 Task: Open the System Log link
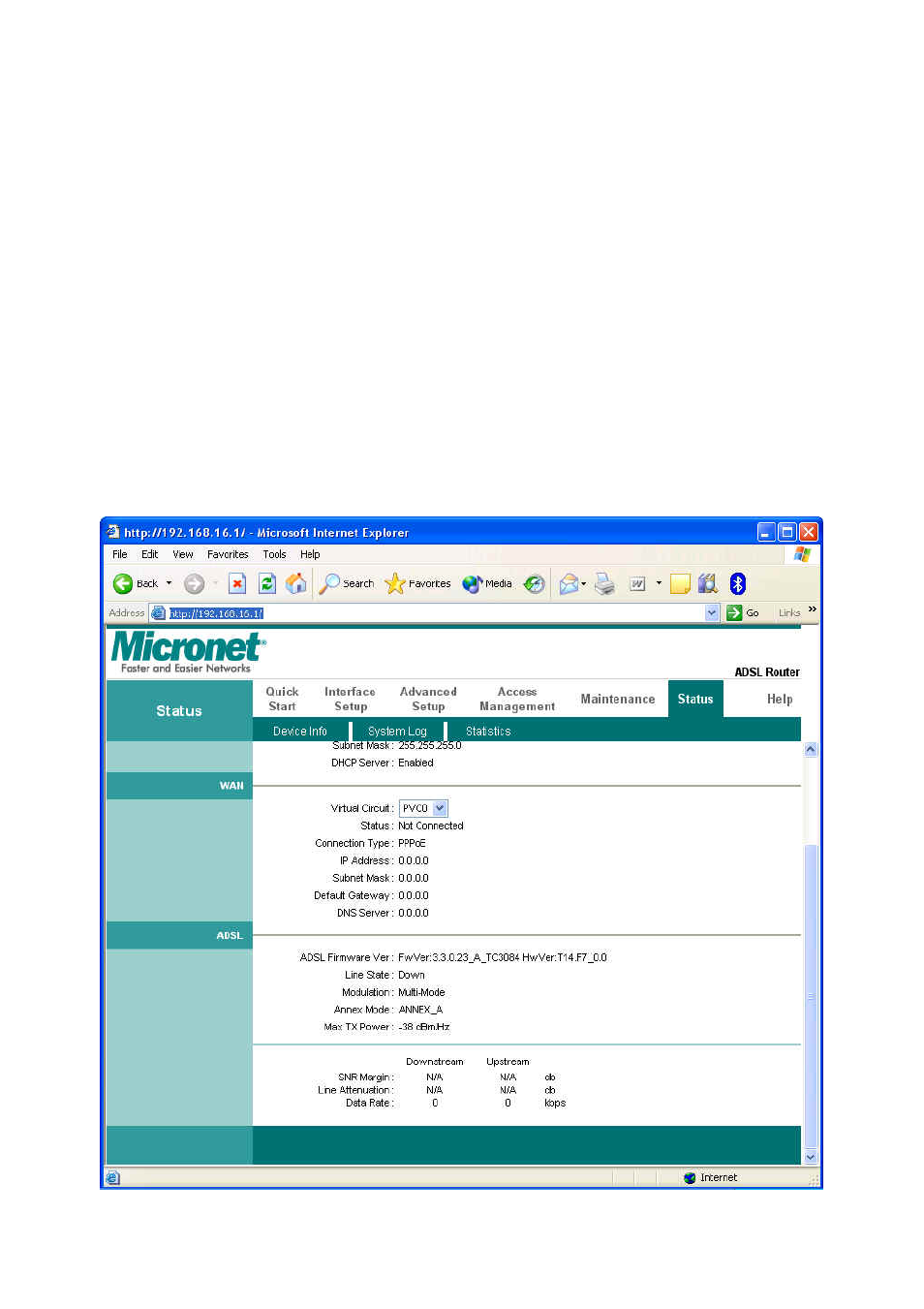coord(397,732)
